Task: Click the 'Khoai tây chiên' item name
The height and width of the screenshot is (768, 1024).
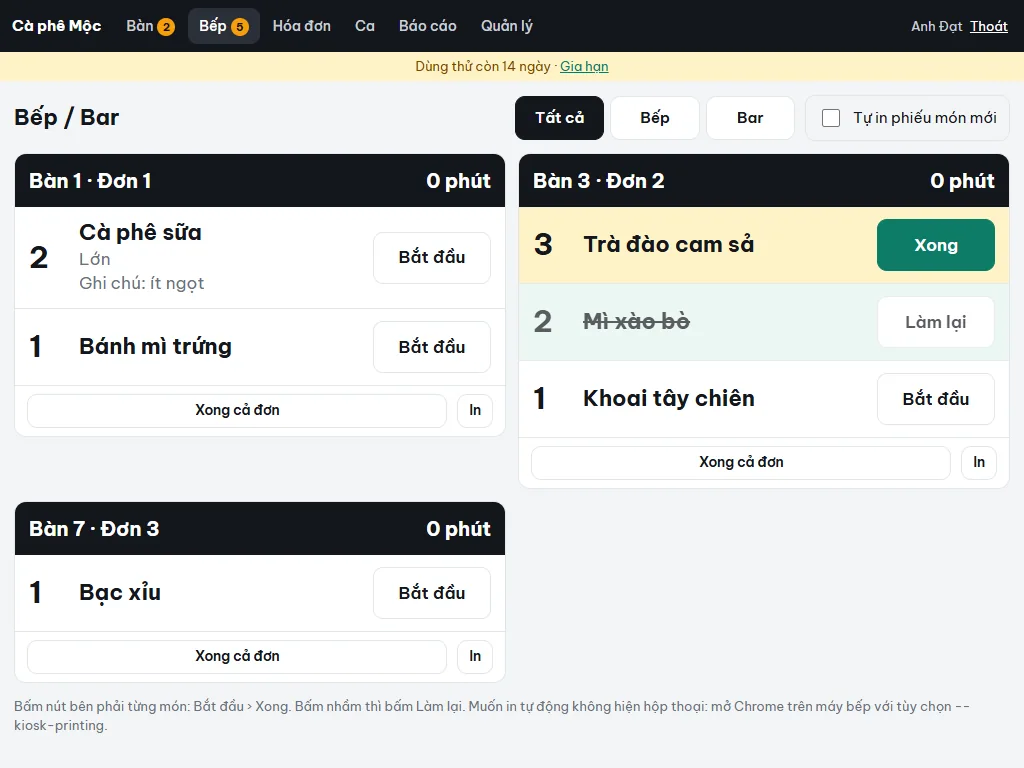Action: point(669,398)
